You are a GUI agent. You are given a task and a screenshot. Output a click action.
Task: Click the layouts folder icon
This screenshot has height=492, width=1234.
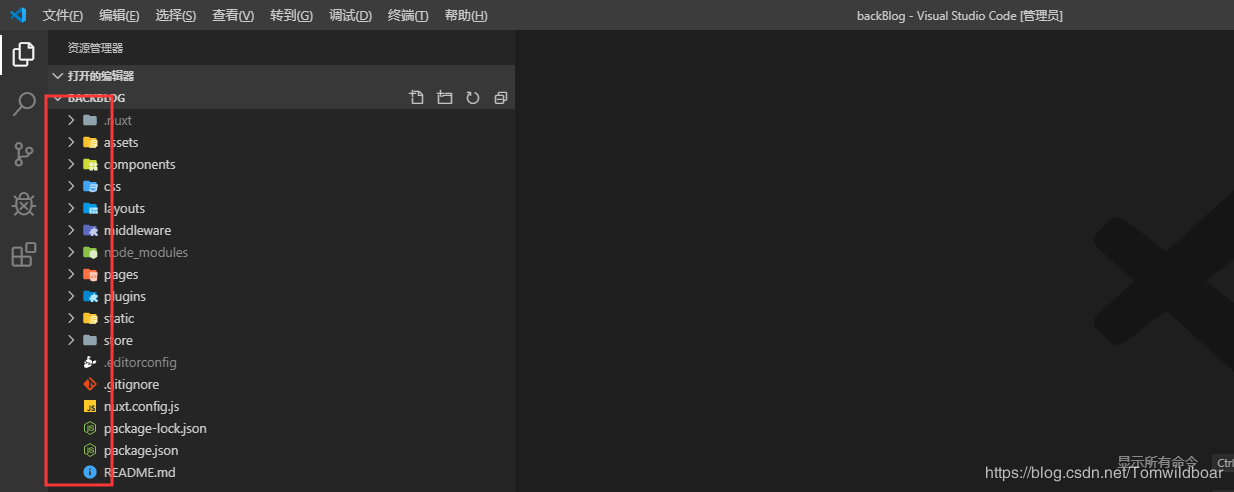90,208
